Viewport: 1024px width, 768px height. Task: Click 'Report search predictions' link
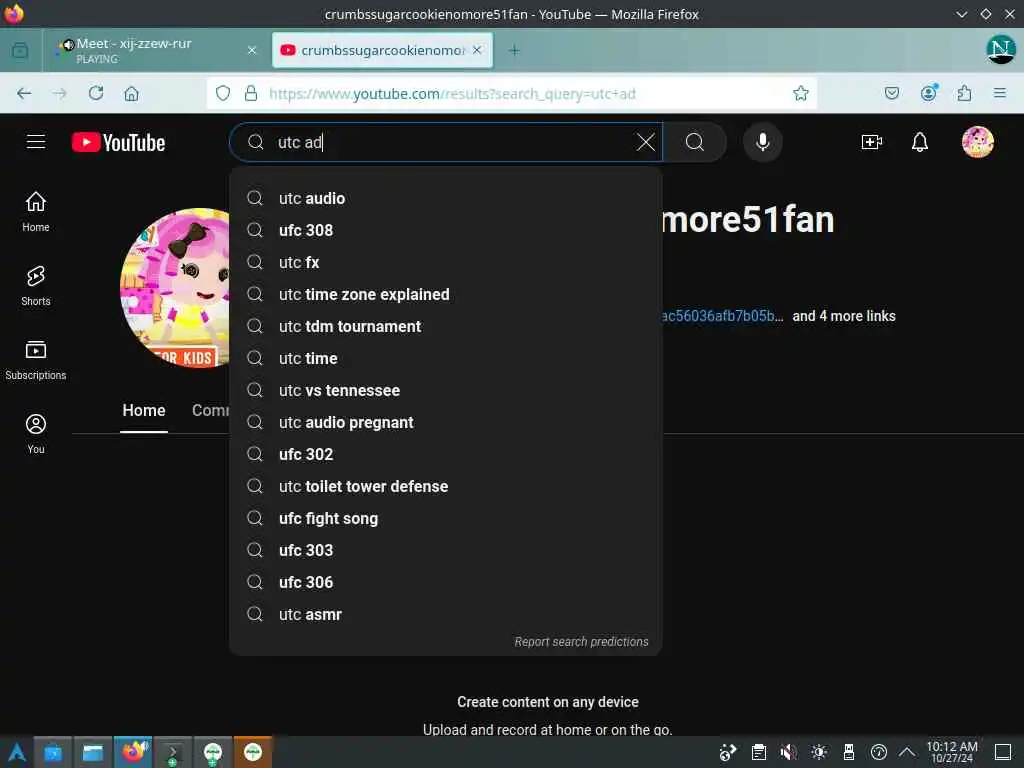click(x=581, y=642)
